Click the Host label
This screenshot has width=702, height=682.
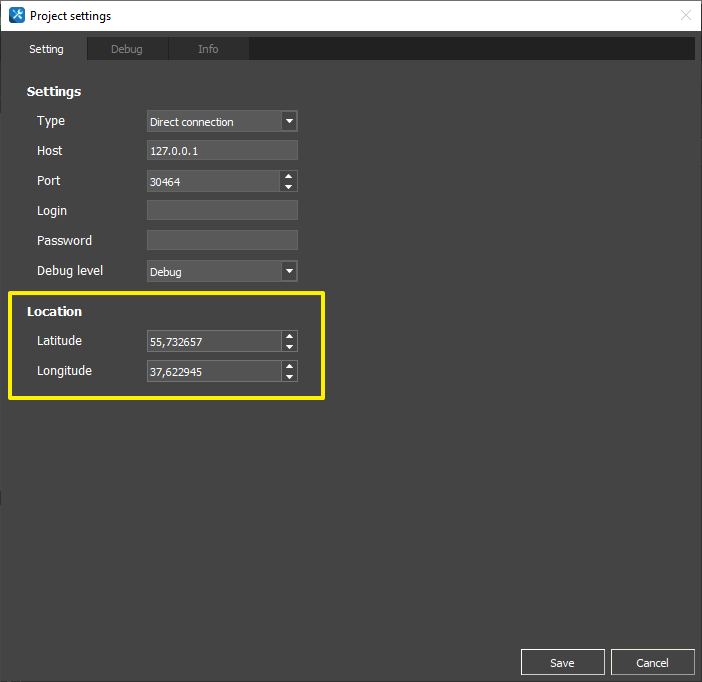click(49, 150)
